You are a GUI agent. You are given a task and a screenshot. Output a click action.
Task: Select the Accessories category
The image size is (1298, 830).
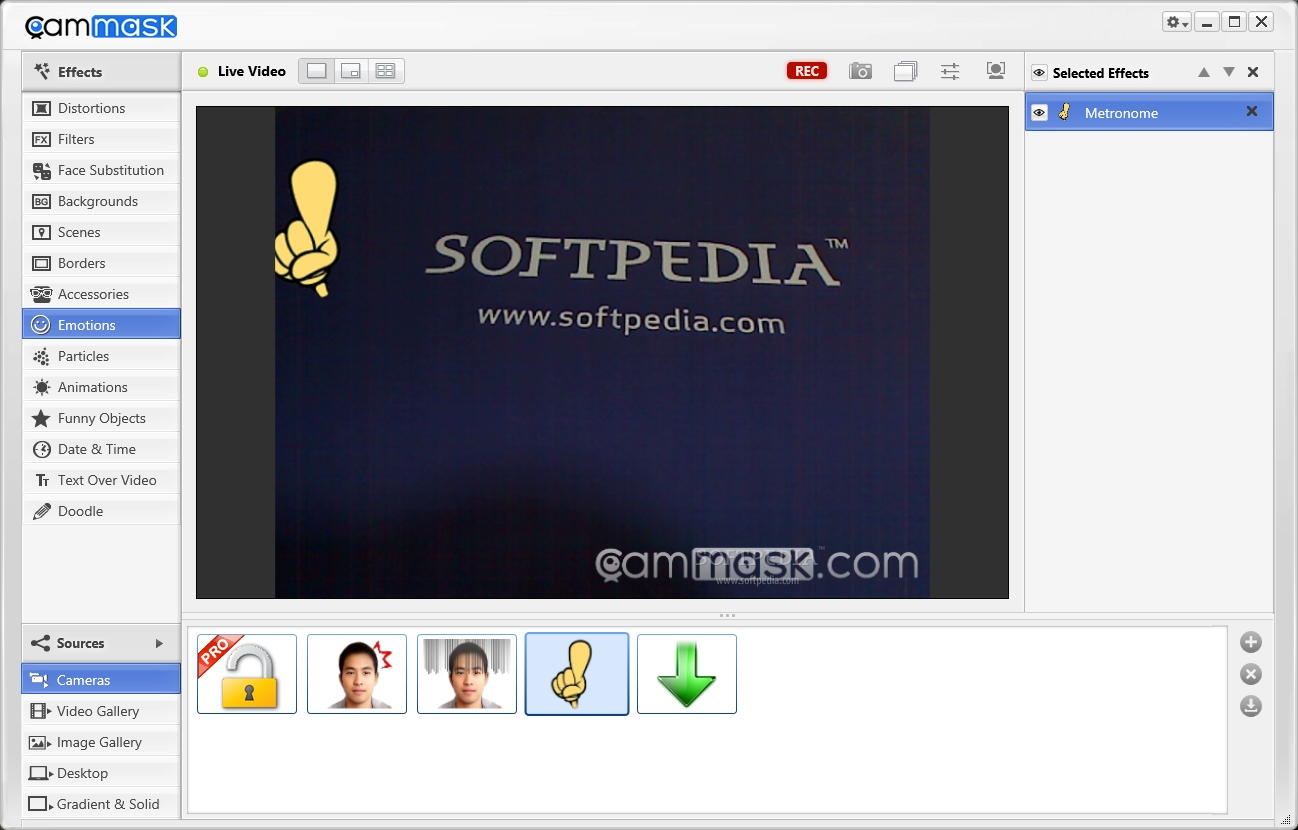101,294
